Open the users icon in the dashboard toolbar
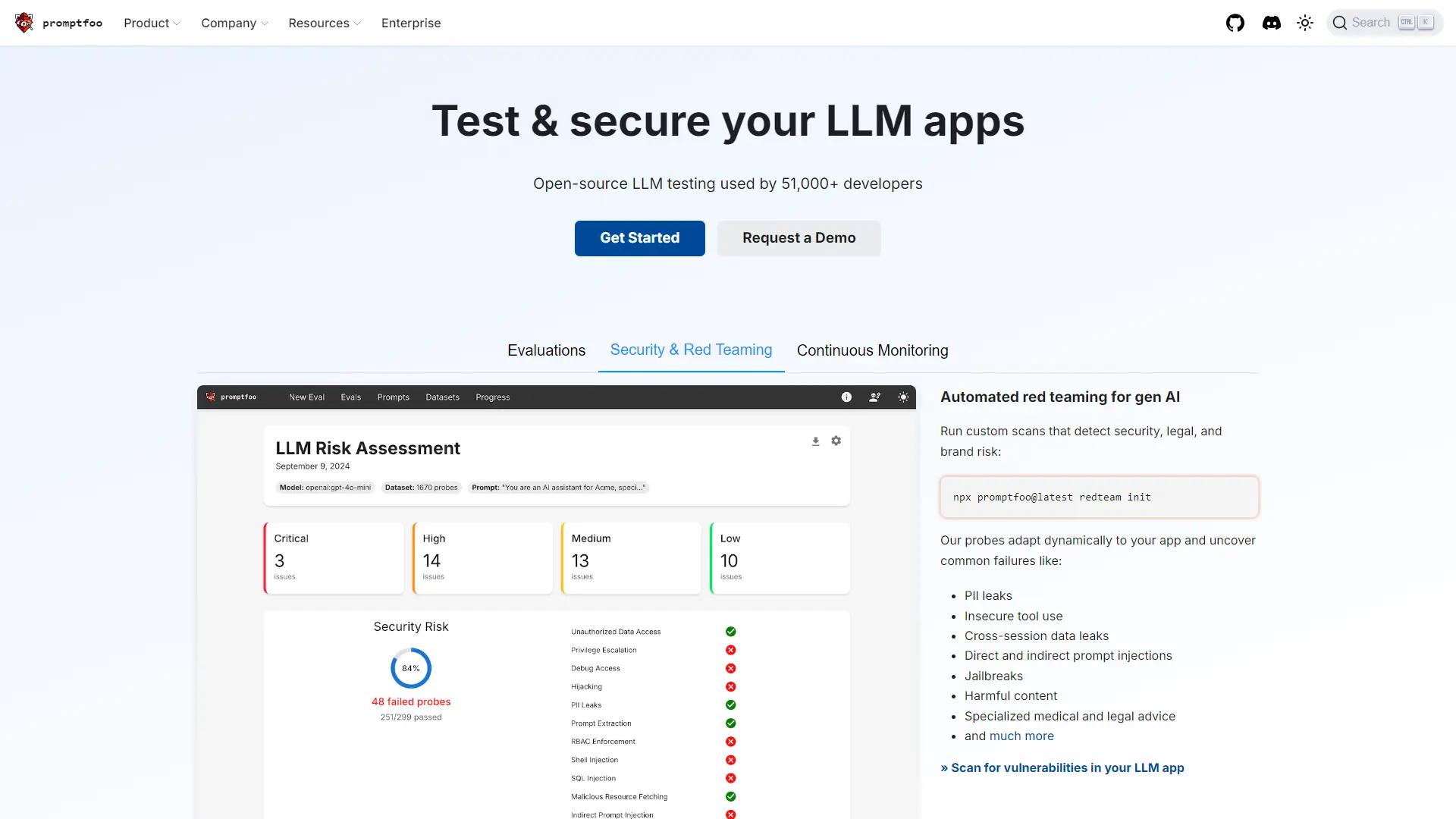Image resolution: width=1456 pixels, height=819 pixels. point(874,397)
